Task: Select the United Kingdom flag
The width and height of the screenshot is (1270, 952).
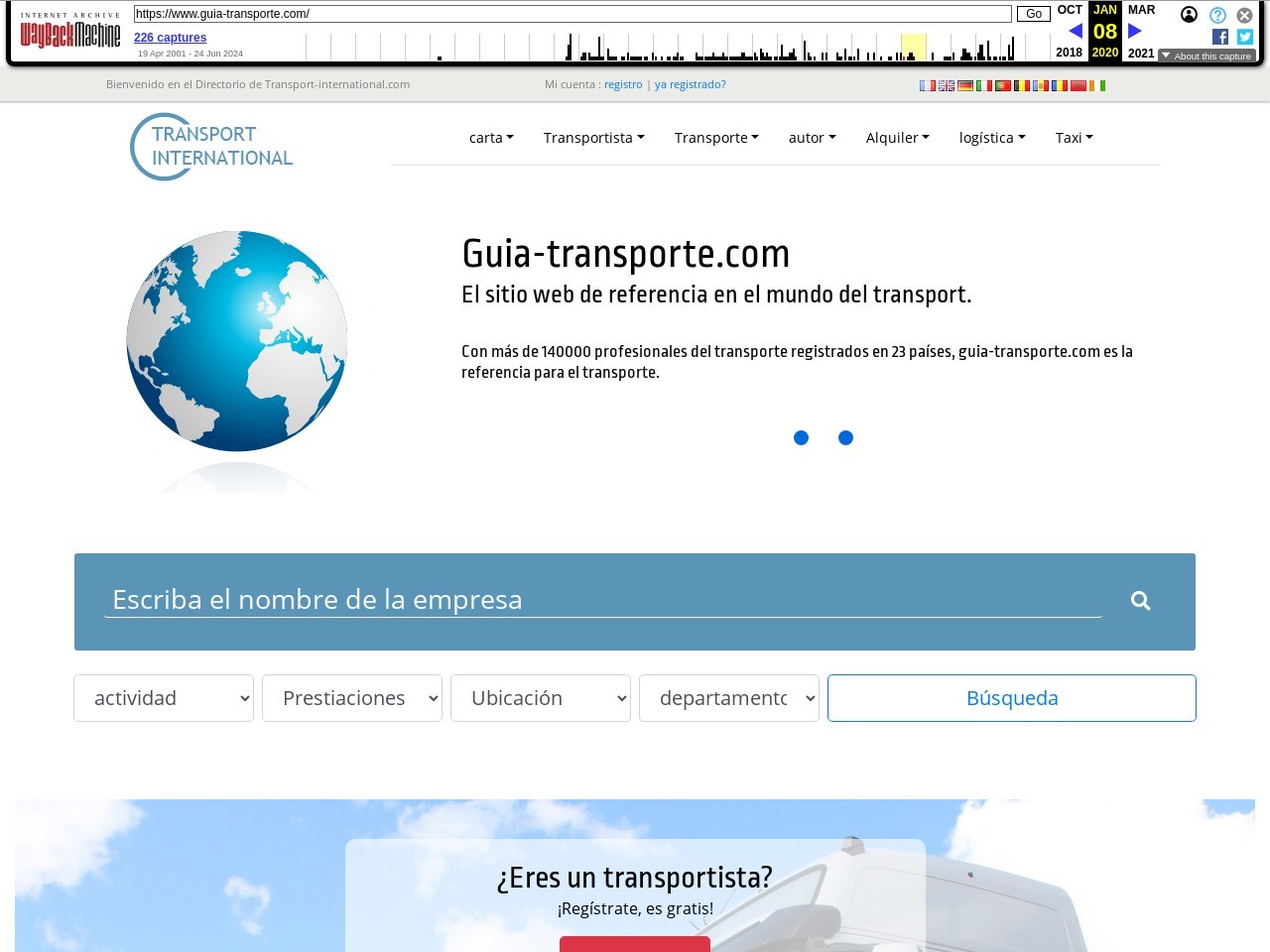Action: point(946,86)
